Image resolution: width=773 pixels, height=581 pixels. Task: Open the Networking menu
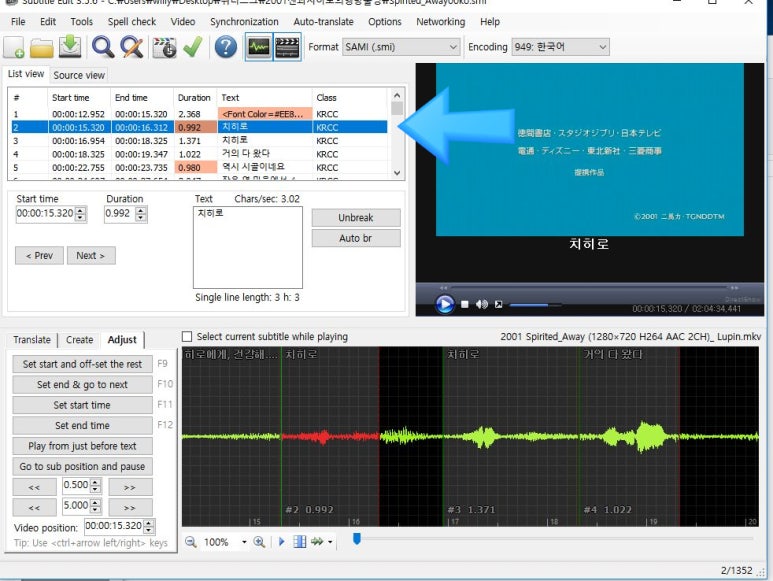[441, 22]
